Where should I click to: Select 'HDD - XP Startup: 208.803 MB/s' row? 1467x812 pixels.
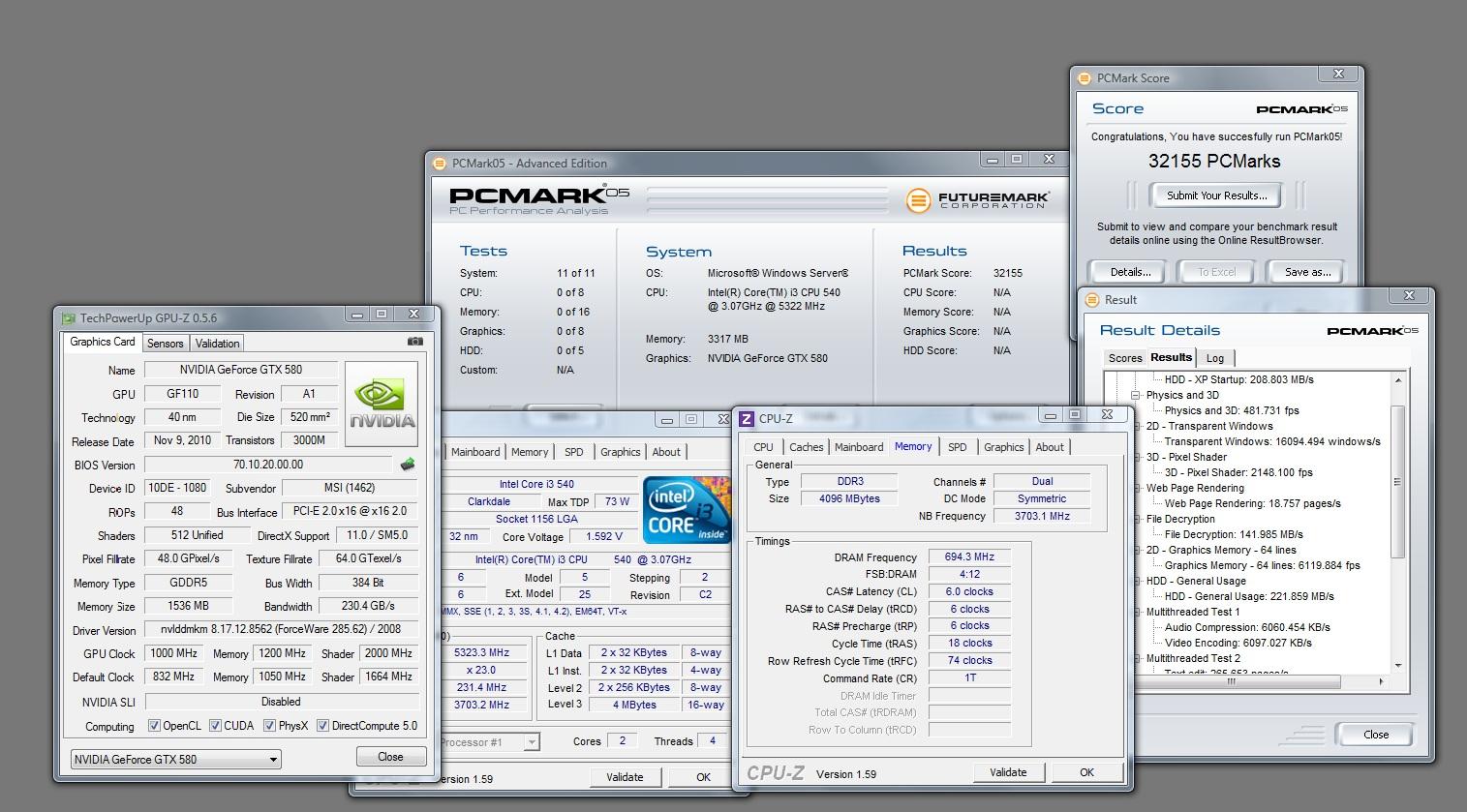[1238, 380]
